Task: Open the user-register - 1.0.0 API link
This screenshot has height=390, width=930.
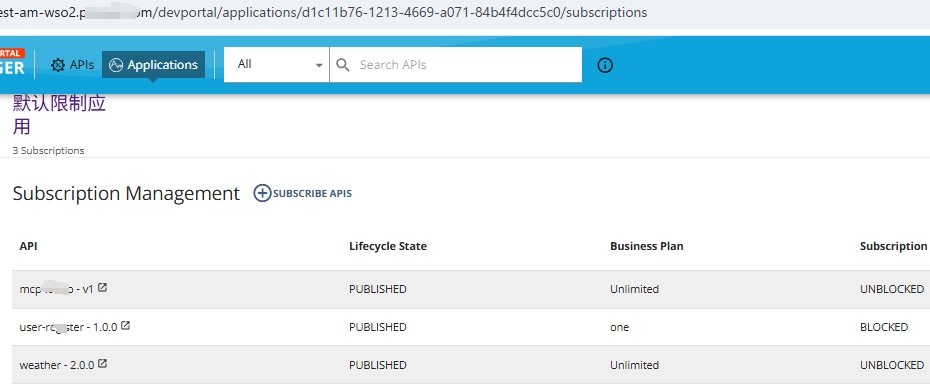Action: (x=68, y=327)
